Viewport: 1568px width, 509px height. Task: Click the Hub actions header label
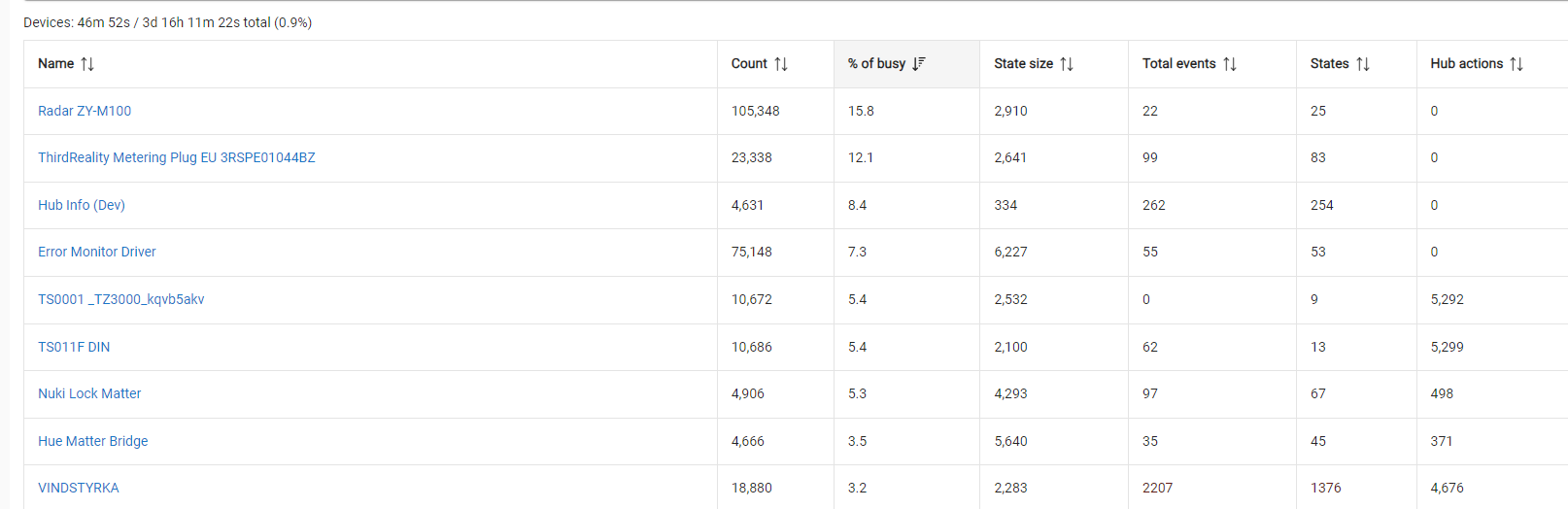1466,64
